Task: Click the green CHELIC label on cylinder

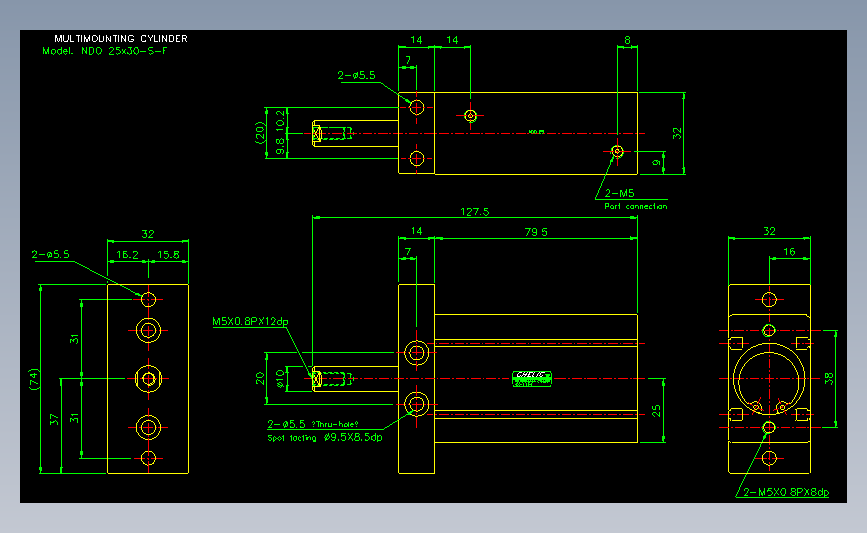Action: coord(532,379)
